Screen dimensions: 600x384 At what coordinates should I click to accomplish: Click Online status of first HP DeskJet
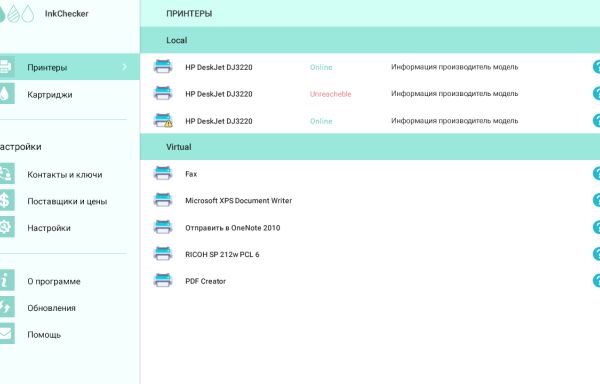(x=321, y=67)
